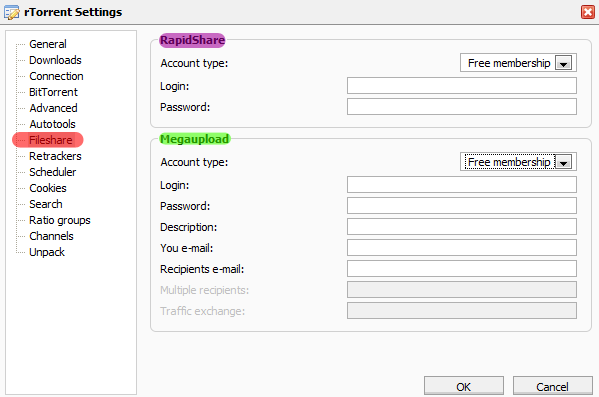Click the Megaupload Login field
This screenshot has width=599, height=397.
click(x=462, y=185)
